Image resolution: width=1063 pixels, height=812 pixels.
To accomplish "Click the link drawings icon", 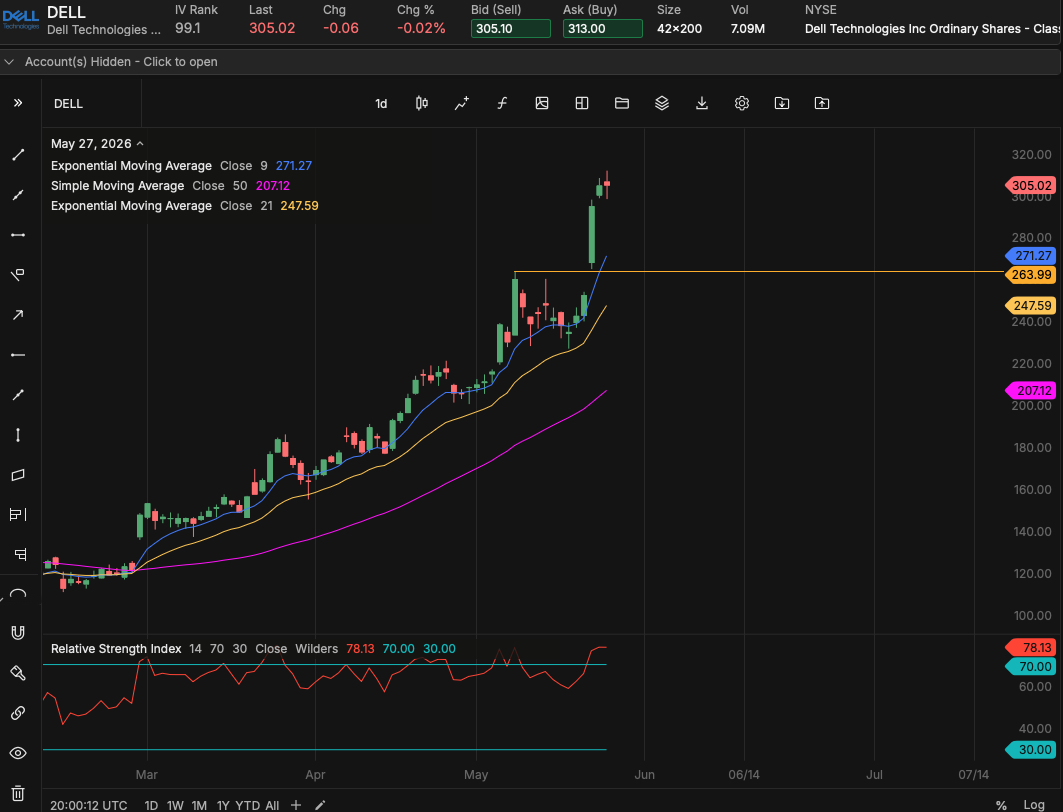I will 18,713.
